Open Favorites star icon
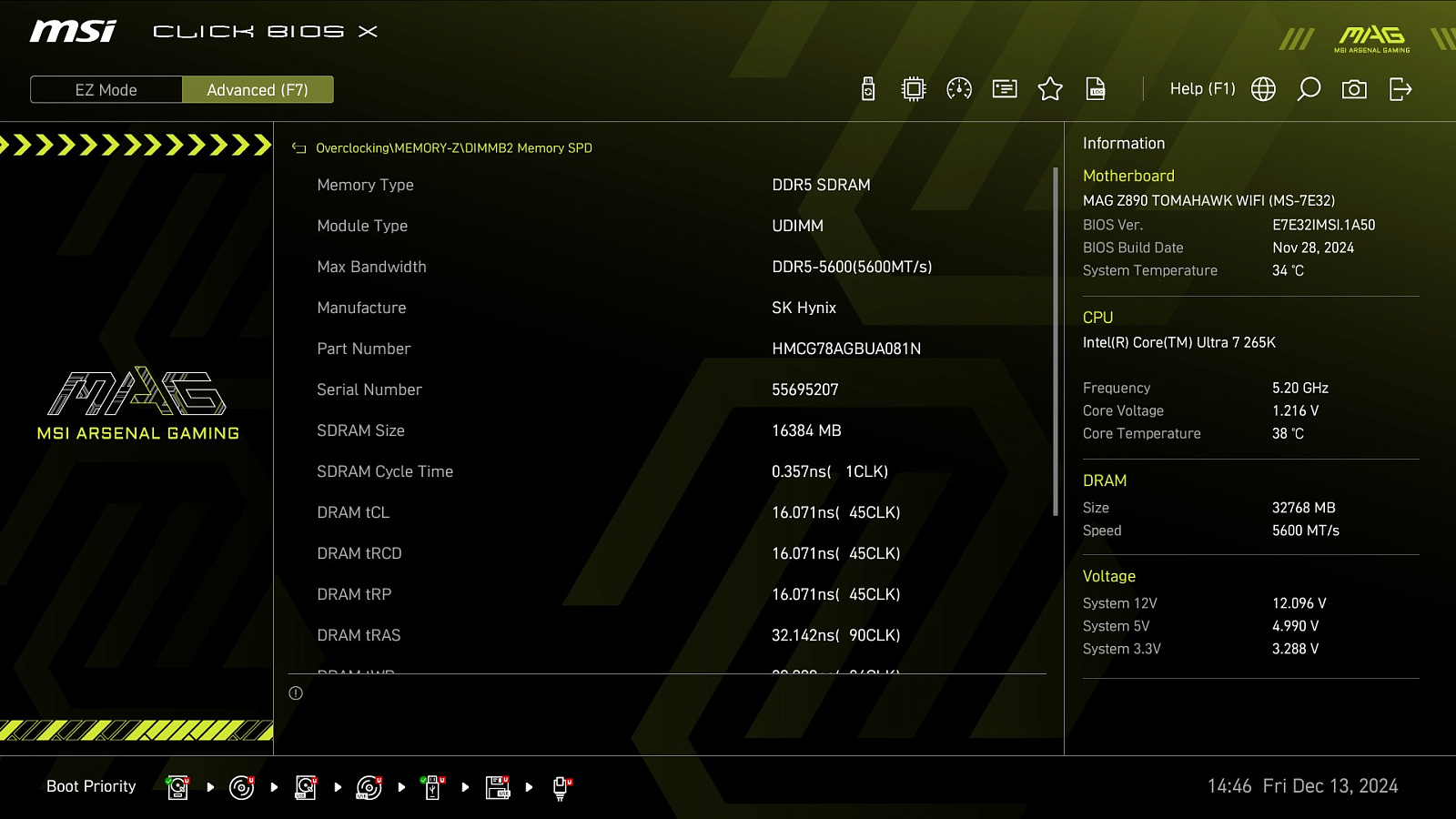 [1050, 88]
